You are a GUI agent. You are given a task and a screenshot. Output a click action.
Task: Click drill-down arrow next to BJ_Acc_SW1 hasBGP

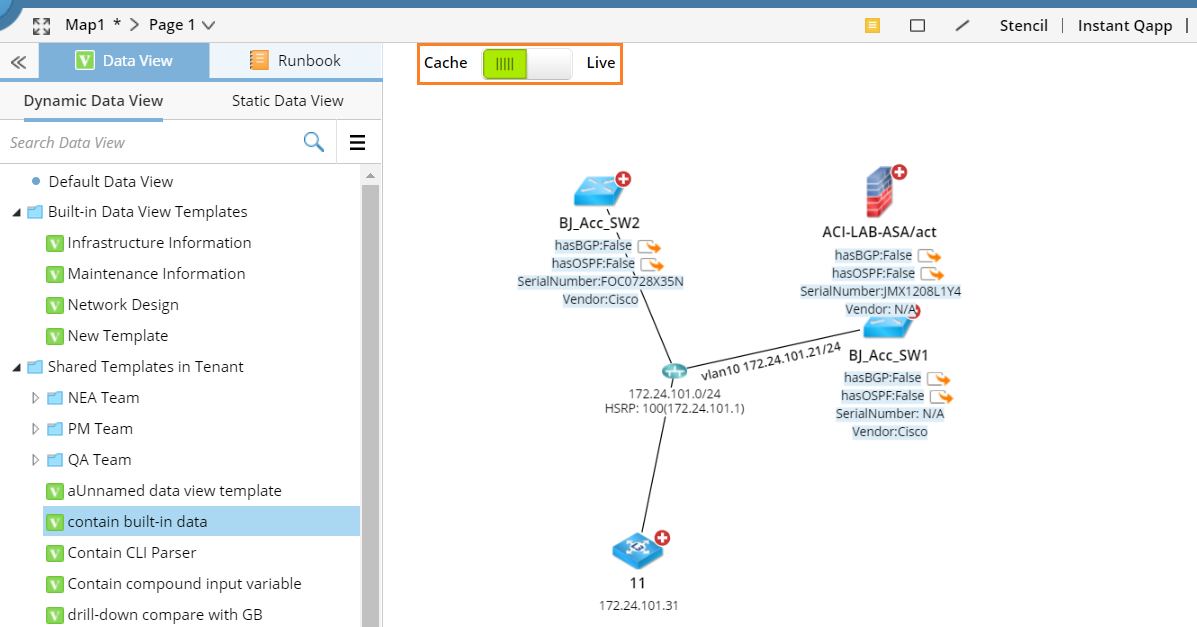(x=938, y=378)
